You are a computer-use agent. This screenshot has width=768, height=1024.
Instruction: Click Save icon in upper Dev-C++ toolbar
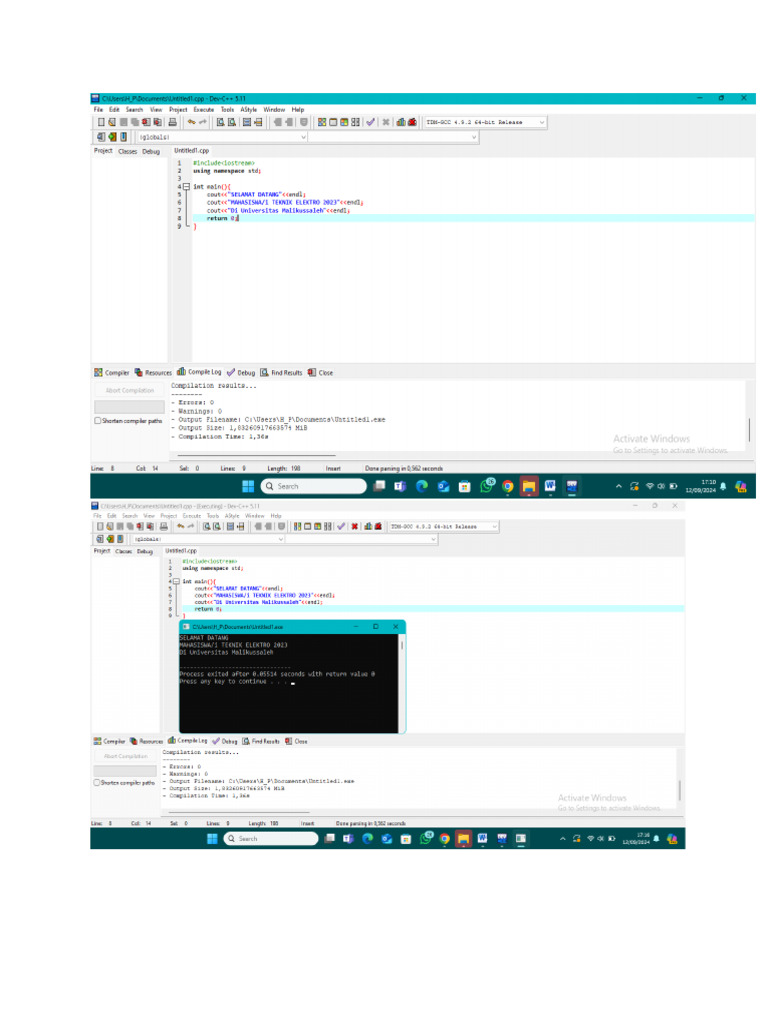coord(123,122)
